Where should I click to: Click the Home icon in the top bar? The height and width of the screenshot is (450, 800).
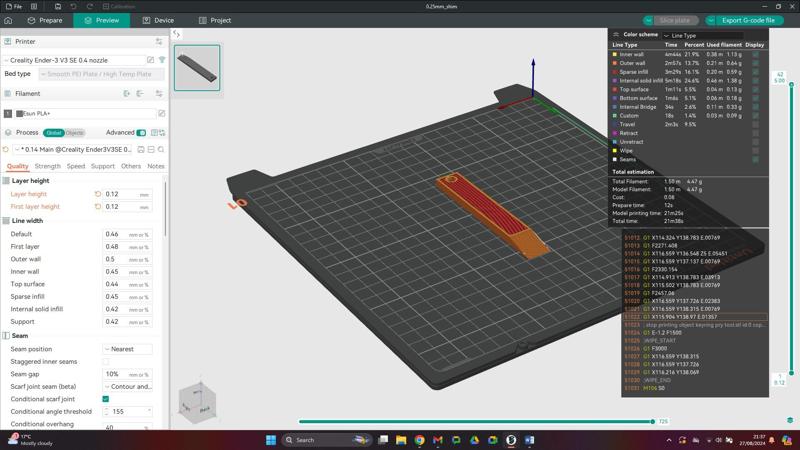[9, 20]
